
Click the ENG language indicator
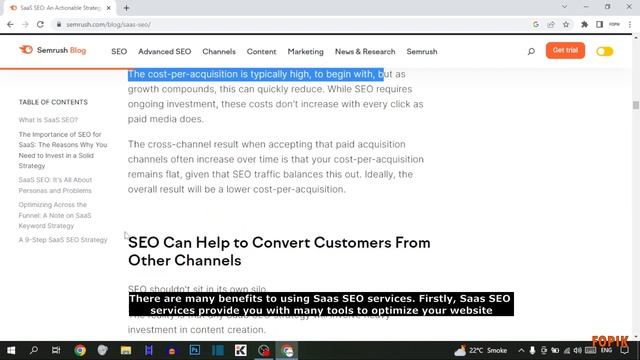607,351
